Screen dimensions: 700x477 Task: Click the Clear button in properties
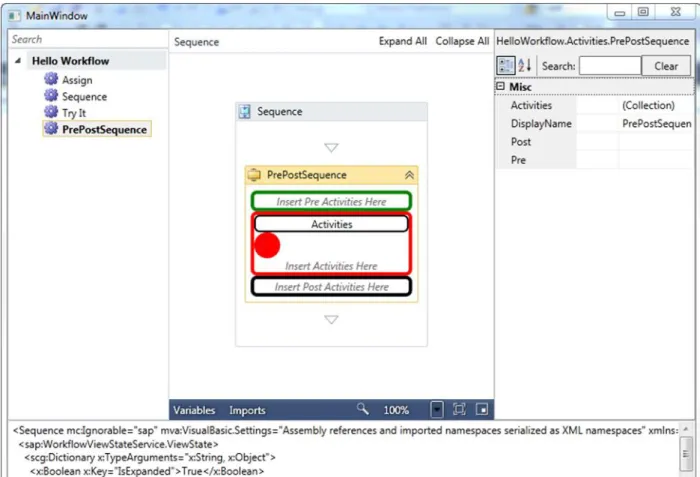pos(666,66)
